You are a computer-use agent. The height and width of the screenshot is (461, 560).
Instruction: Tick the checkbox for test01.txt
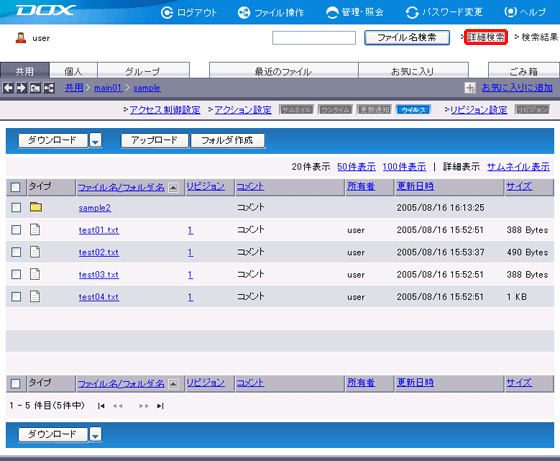16,230
